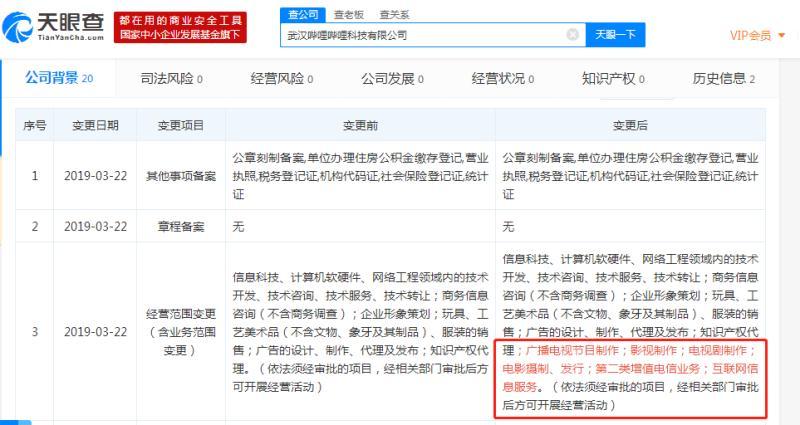Select the 经营范围变更 item cell
Image resolution: width=800 pixels, height=425 pixels.
tap(181, 332)
